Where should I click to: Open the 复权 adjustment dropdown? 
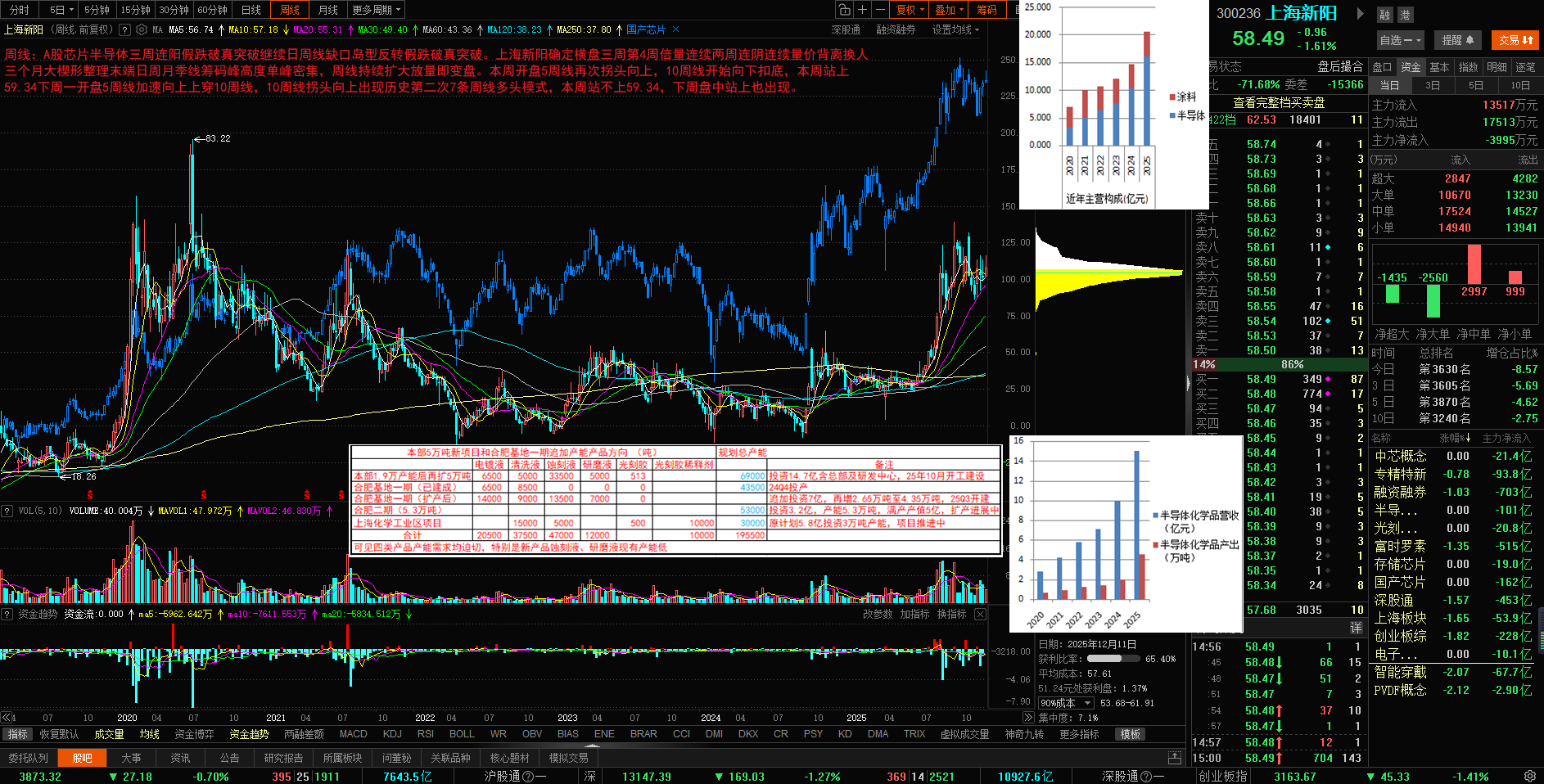click(x=910, y=10)
